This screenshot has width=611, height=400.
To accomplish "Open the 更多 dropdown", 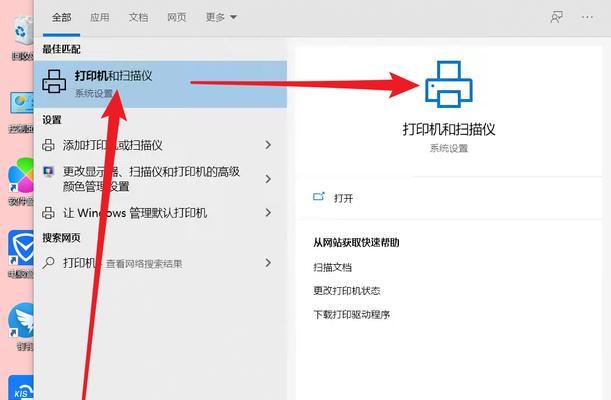I will 221,18.
